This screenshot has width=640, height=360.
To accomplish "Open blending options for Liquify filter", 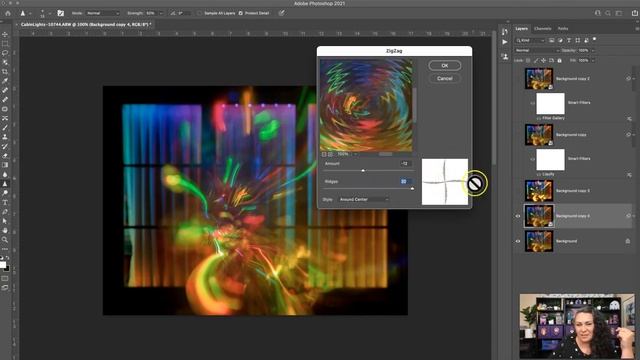I will click(x=629, y=174).
